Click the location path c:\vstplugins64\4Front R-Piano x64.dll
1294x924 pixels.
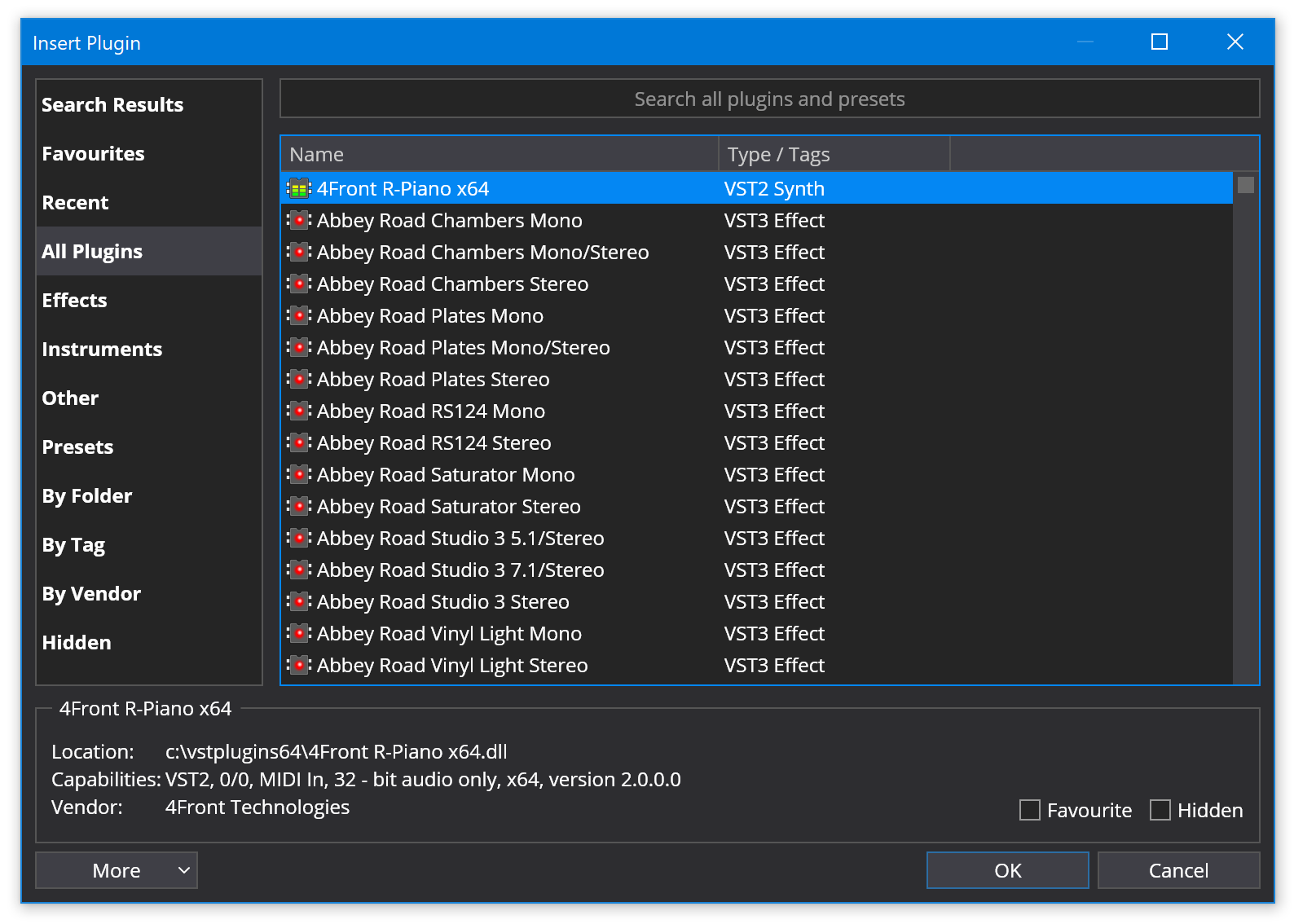(x=337, y=751)
